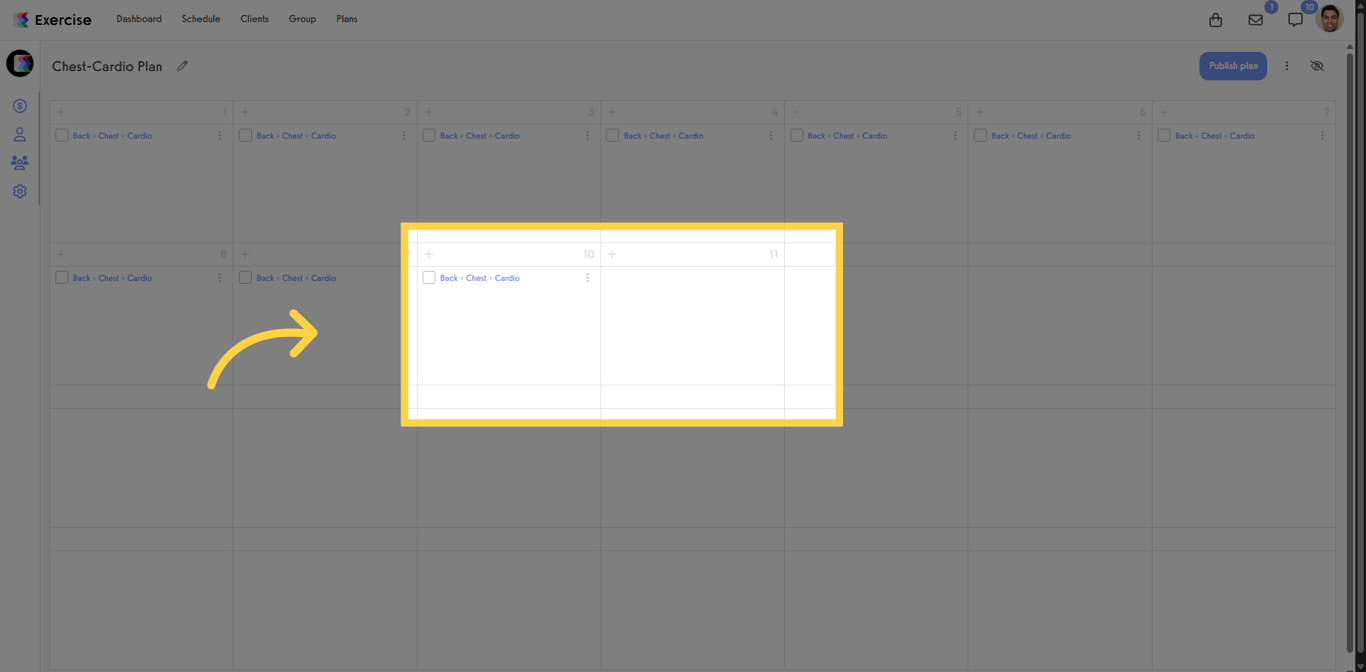Open the three-dot menu on day 3's workout
This screenshot has width=1366, height=672.
click(x=587, y=135)
